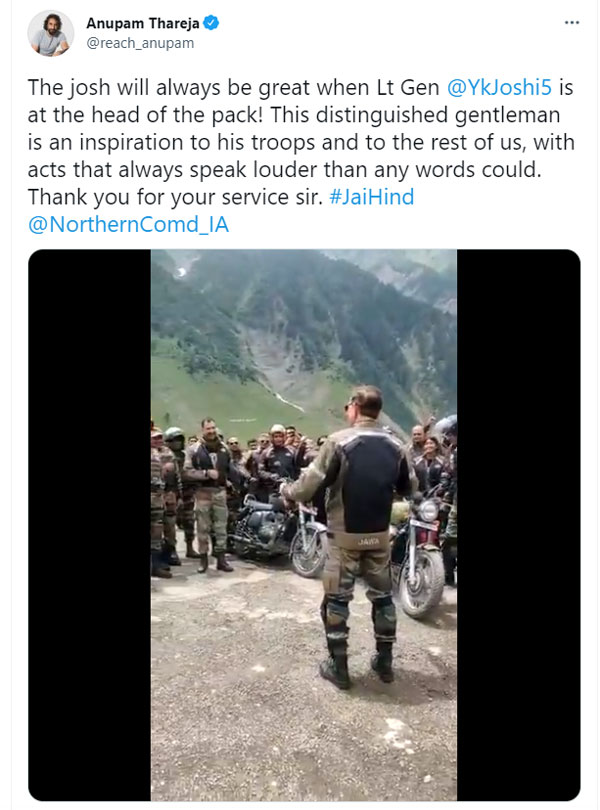The height and width of the screenshot is (810, 600).
Task: Open the tweet's three-dot more options menu
Action: (571, 21)
